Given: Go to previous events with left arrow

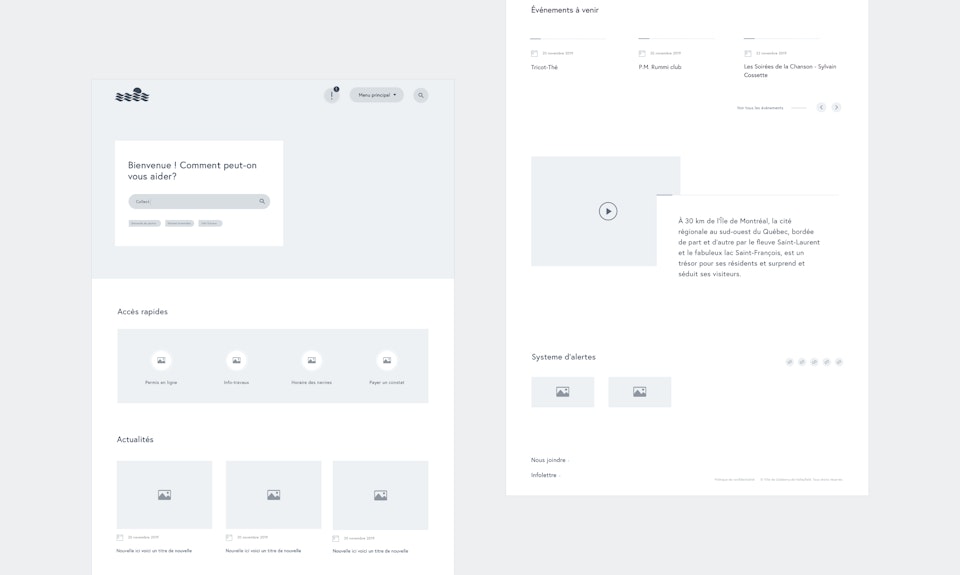Looking at the screenshot, I should point(821,107).
